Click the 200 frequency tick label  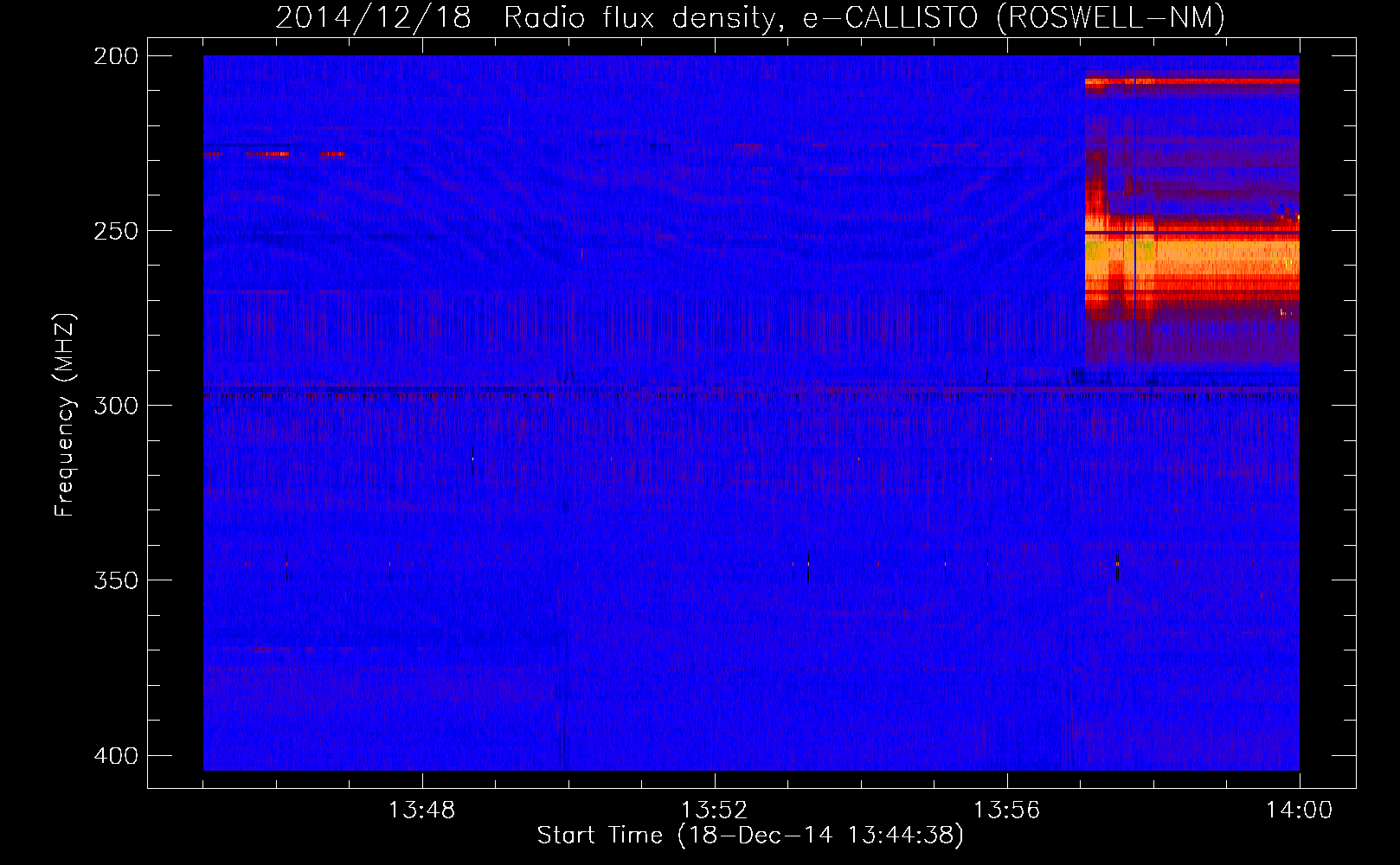[x=116, y=56]
